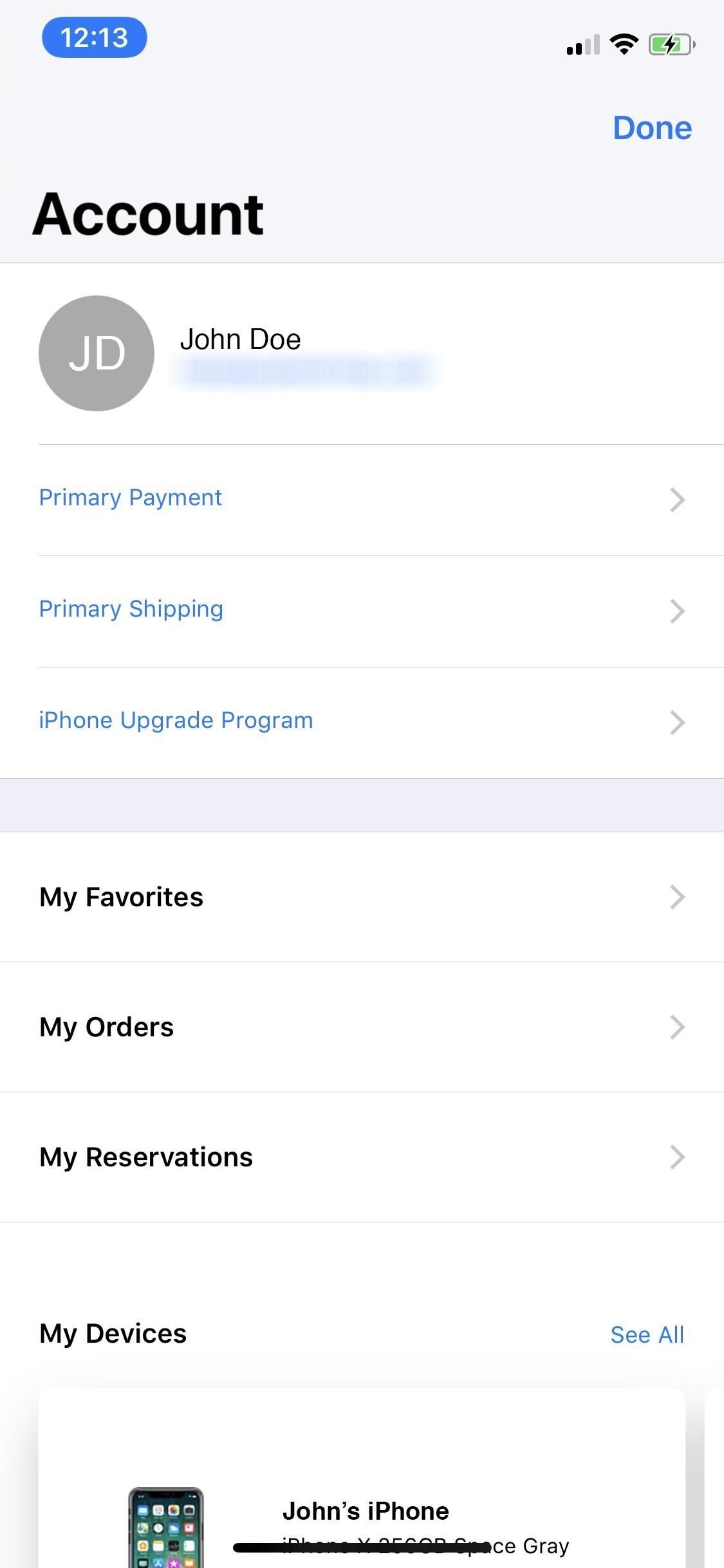724x1568 pixels.
Task: Expand Primary Shipping chevron arrow
Action: (677, 611)
